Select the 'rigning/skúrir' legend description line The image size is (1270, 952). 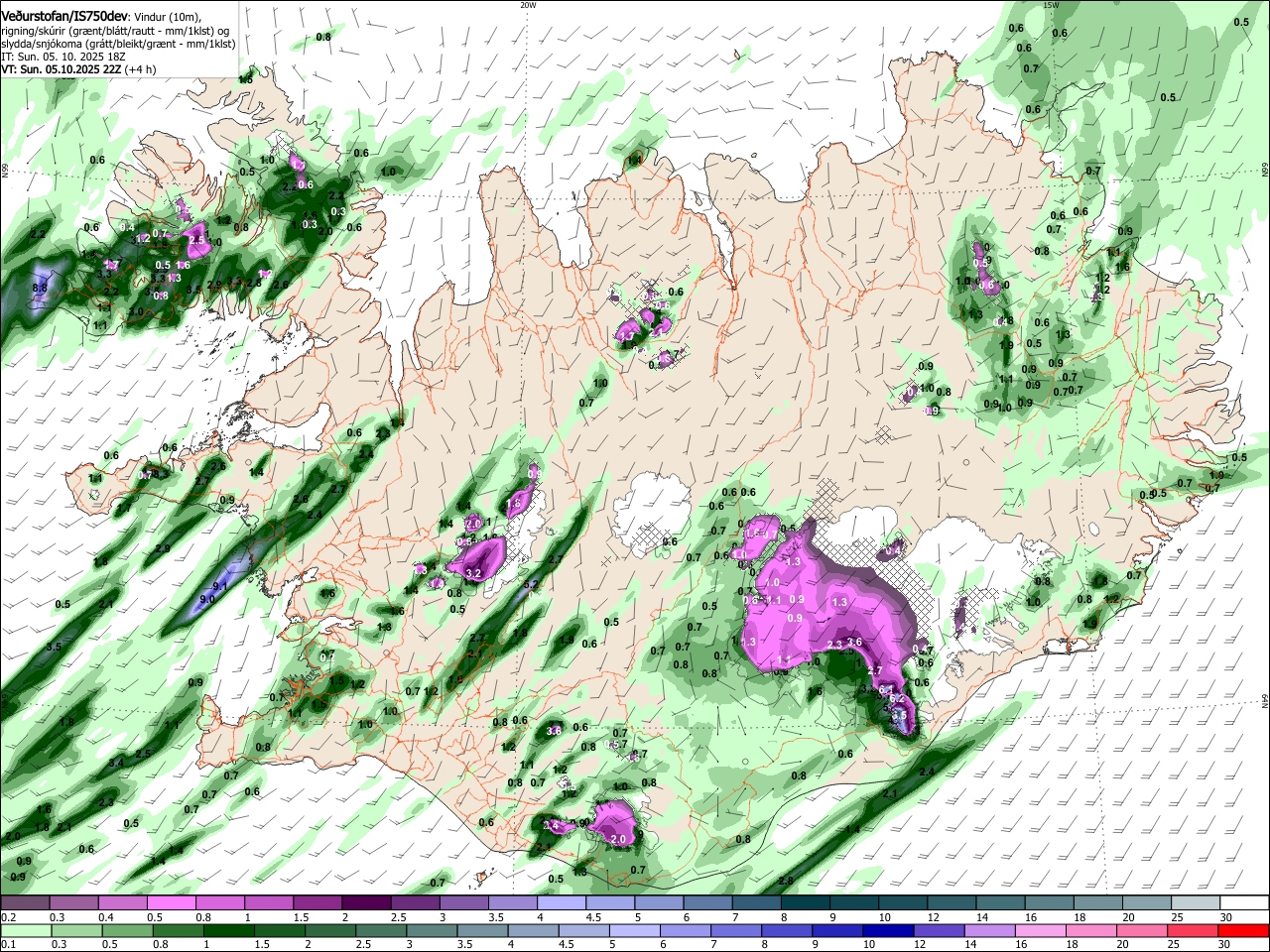115,31
